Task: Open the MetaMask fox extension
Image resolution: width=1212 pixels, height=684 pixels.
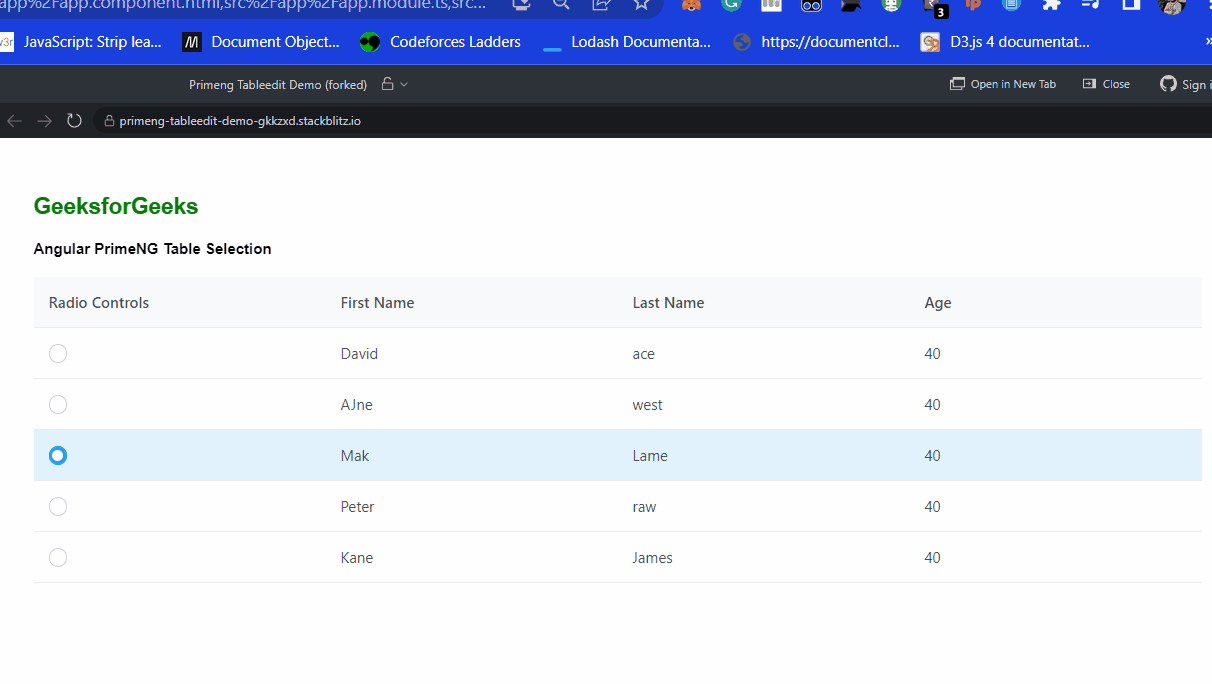Action: pyautogui.click(x=691, y=5)
